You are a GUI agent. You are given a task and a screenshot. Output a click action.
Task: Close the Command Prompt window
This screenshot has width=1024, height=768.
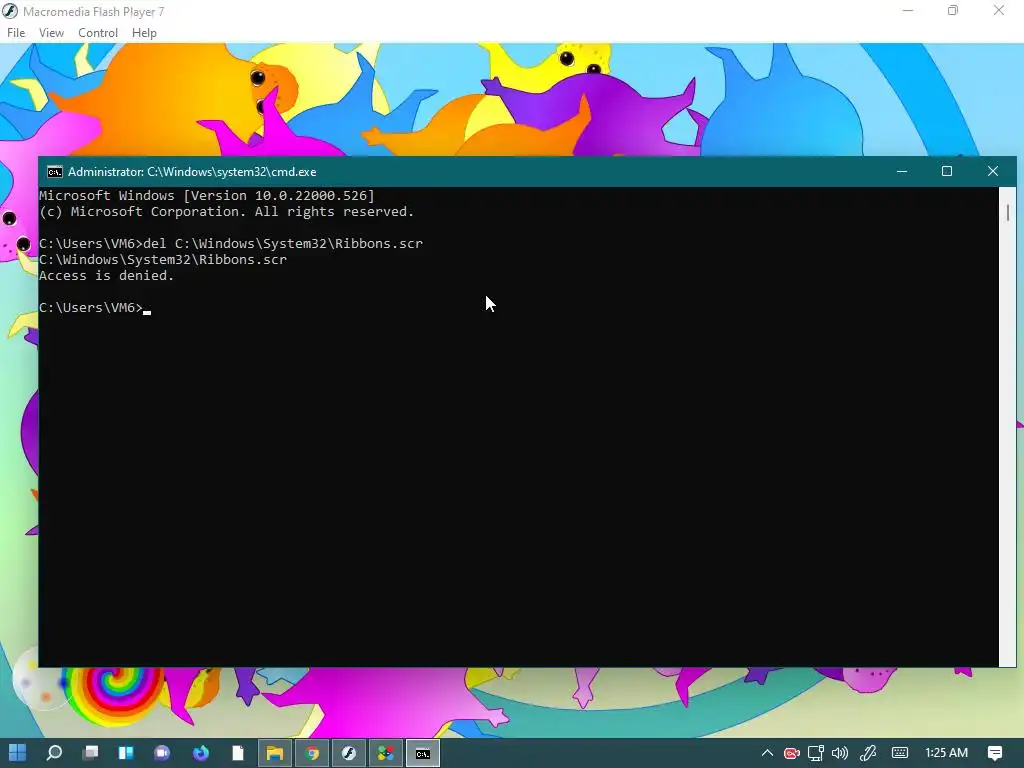[993, 171]
